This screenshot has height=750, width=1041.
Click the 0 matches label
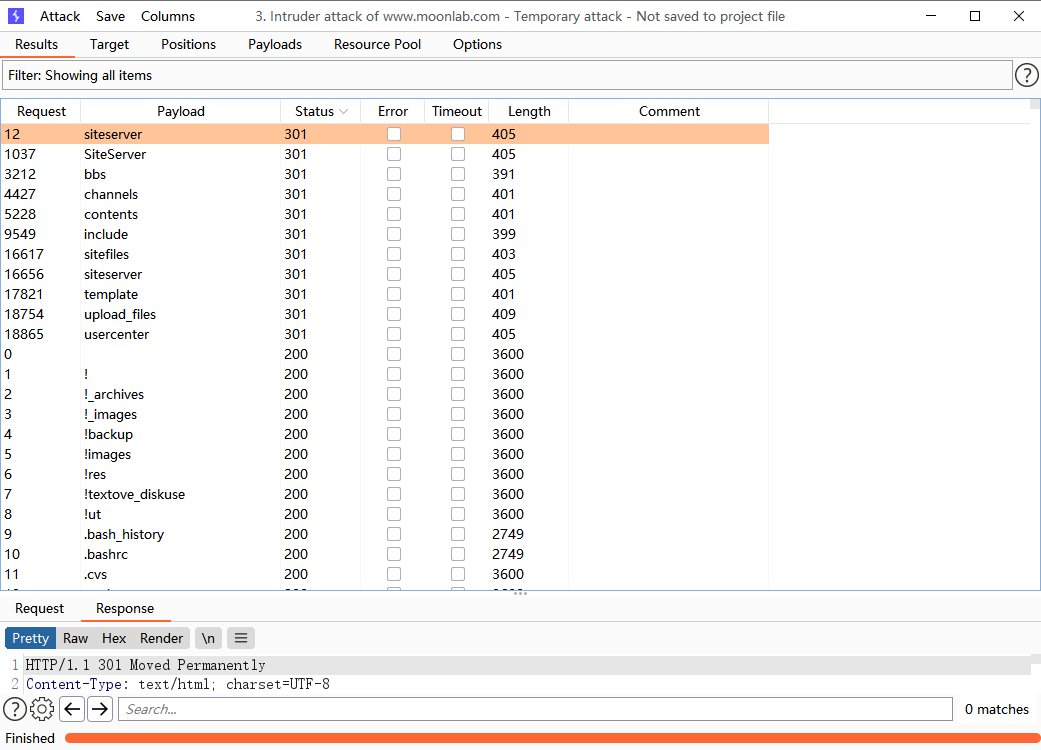click(997, 709)
